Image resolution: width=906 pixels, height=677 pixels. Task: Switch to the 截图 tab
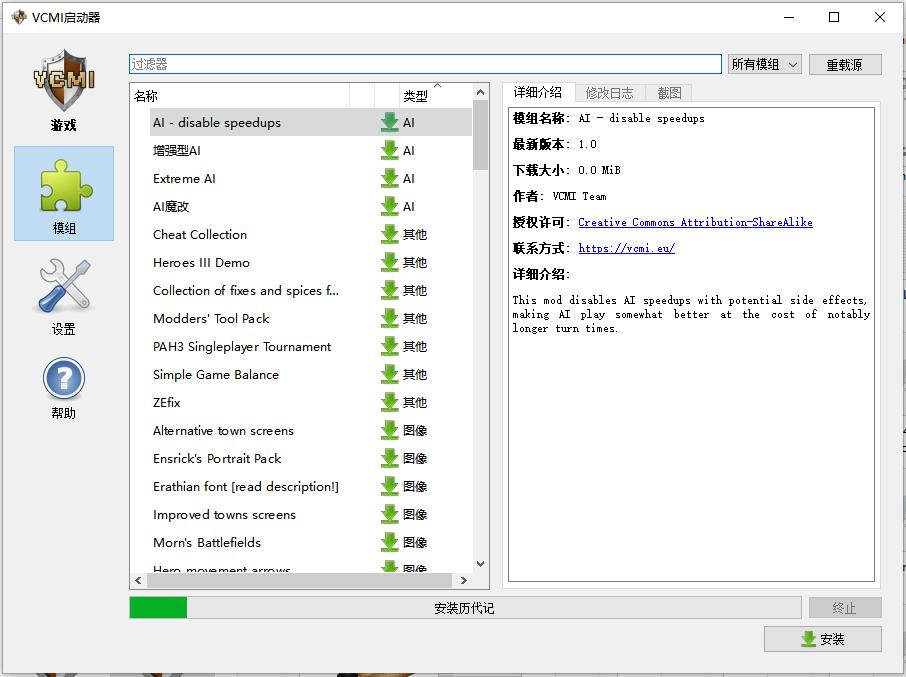click(x=669, y=93)
